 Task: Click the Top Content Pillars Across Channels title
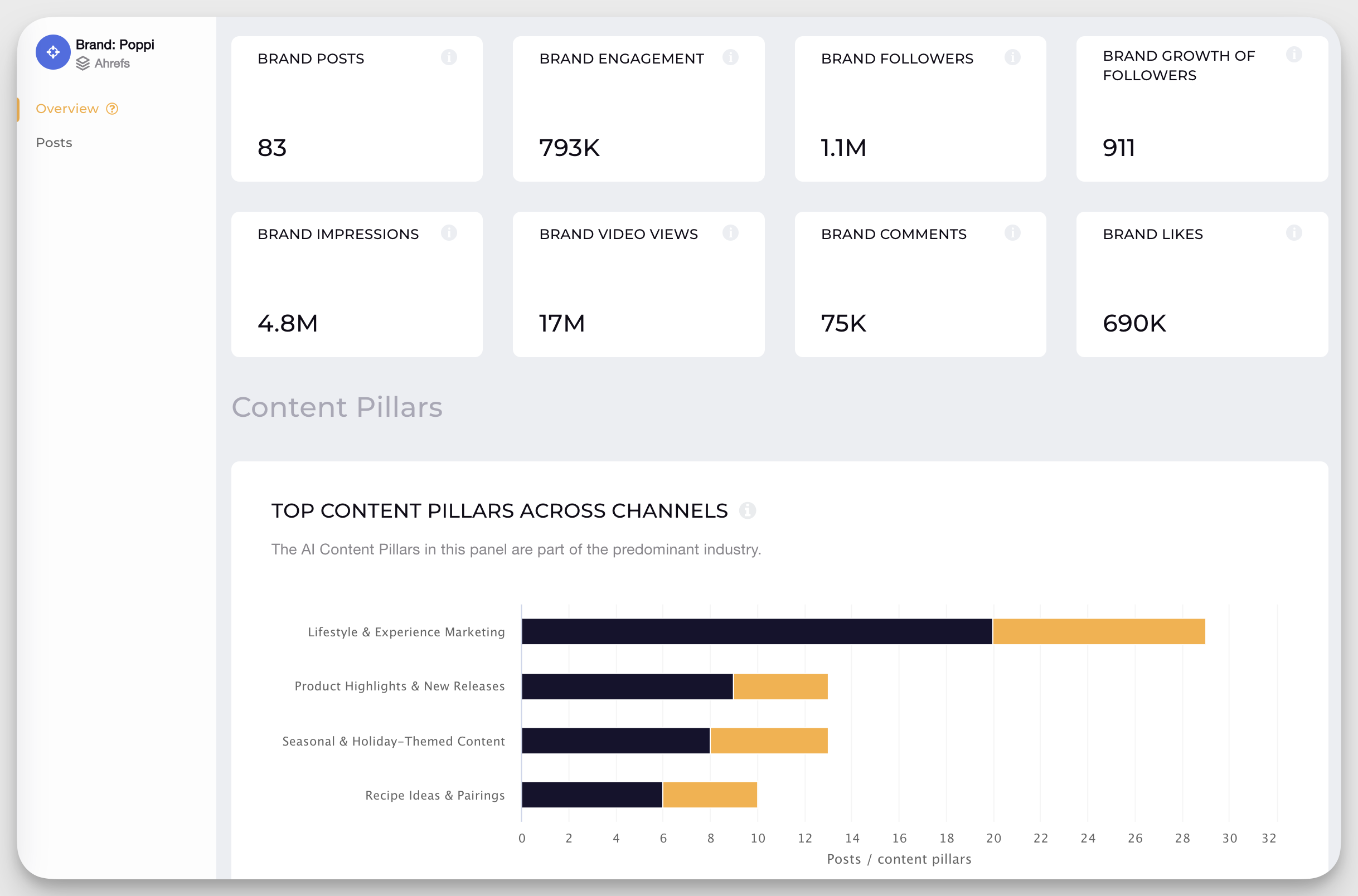(499, 511)
